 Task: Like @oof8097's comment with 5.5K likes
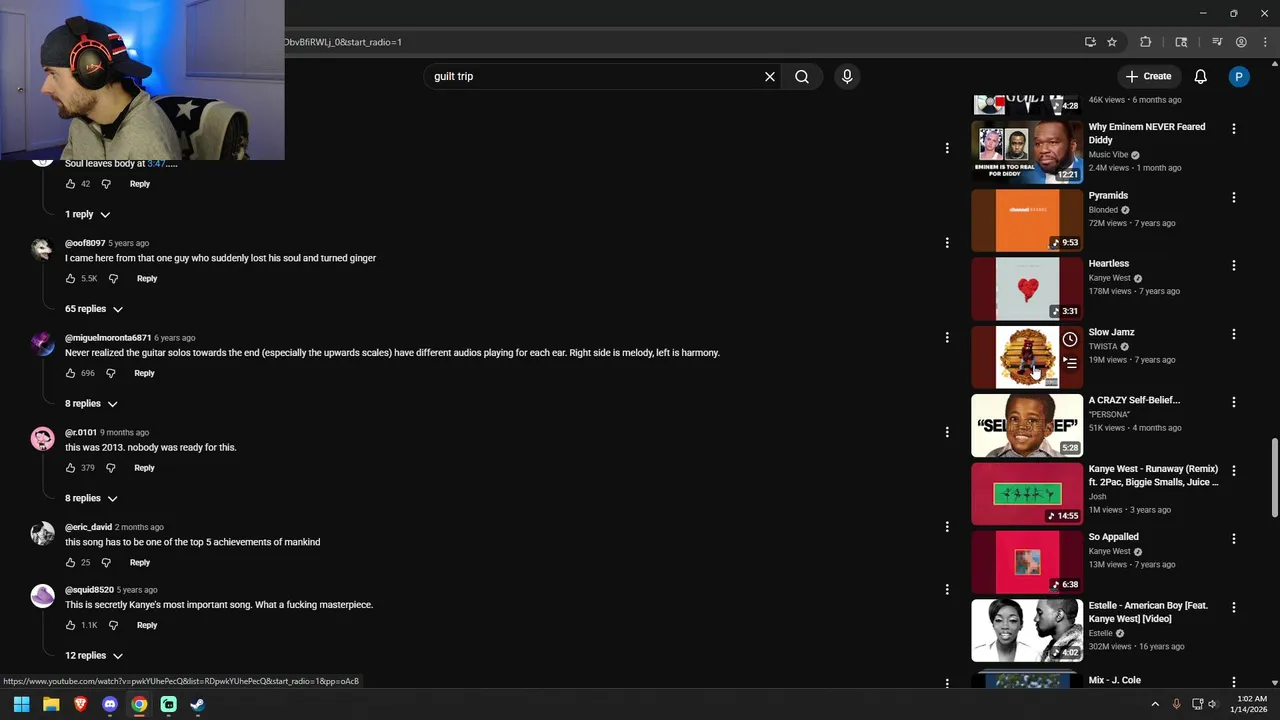70,279
